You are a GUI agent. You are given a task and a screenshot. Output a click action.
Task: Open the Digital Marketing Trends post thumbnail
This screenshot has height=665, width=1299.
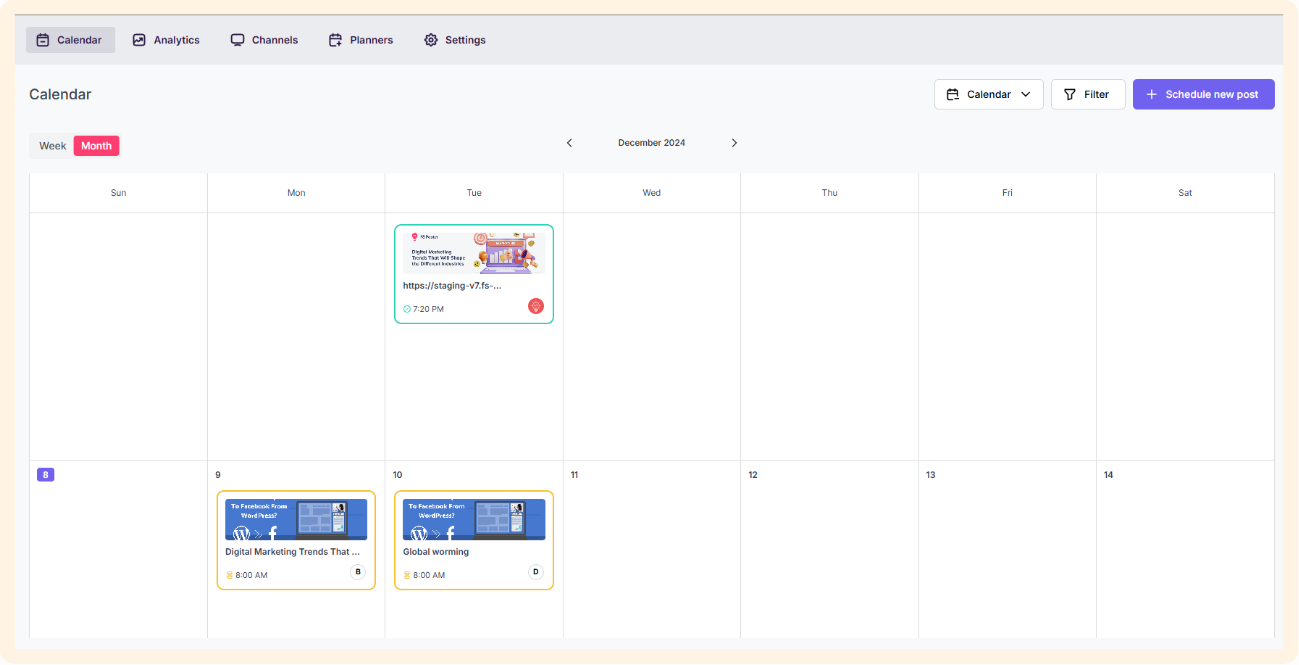pyautogui.click(x=296, y=520)
